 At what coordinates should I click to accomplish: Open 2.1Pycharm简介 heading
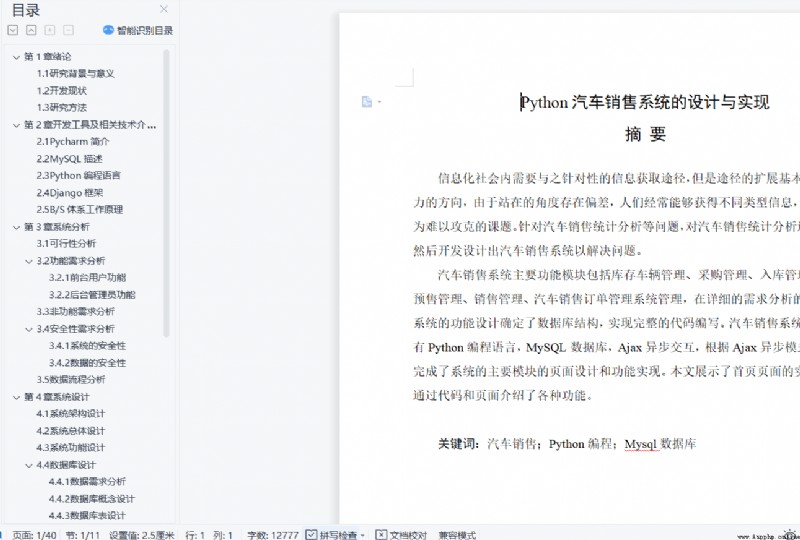73,141
